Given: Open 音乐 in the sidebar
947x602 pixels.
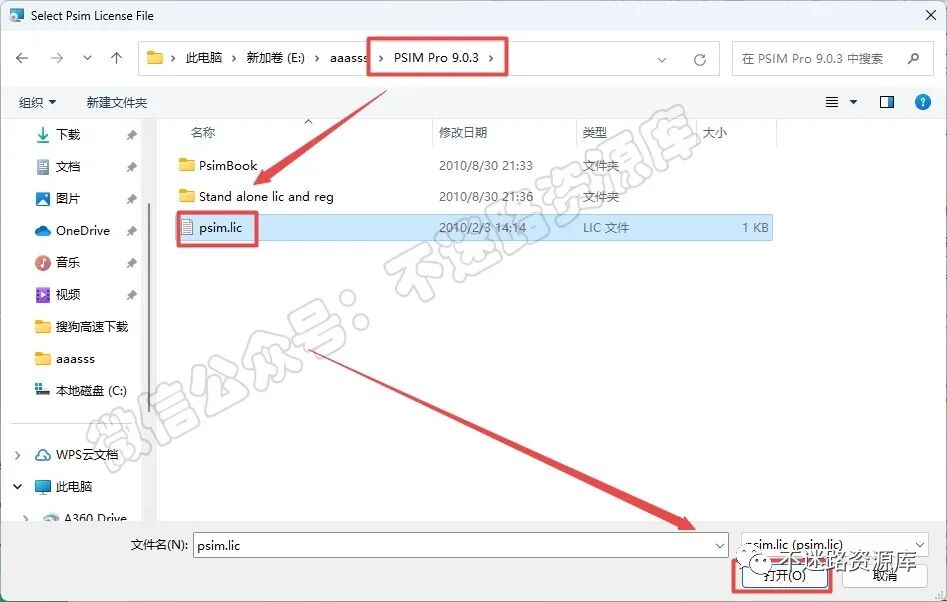Looking at the screenshot, I should click(x=68, y=263).
